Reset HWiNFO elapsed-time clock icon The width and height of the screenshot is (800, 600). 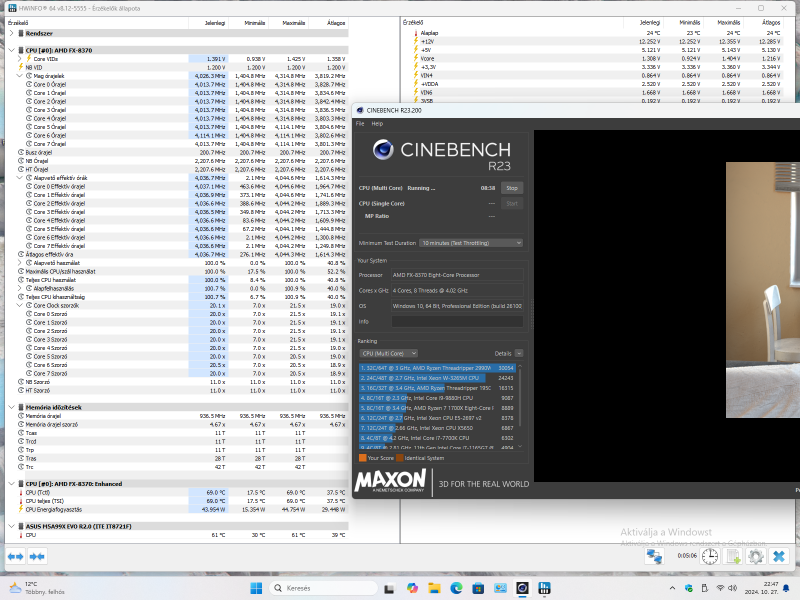[x=710, y=556]
